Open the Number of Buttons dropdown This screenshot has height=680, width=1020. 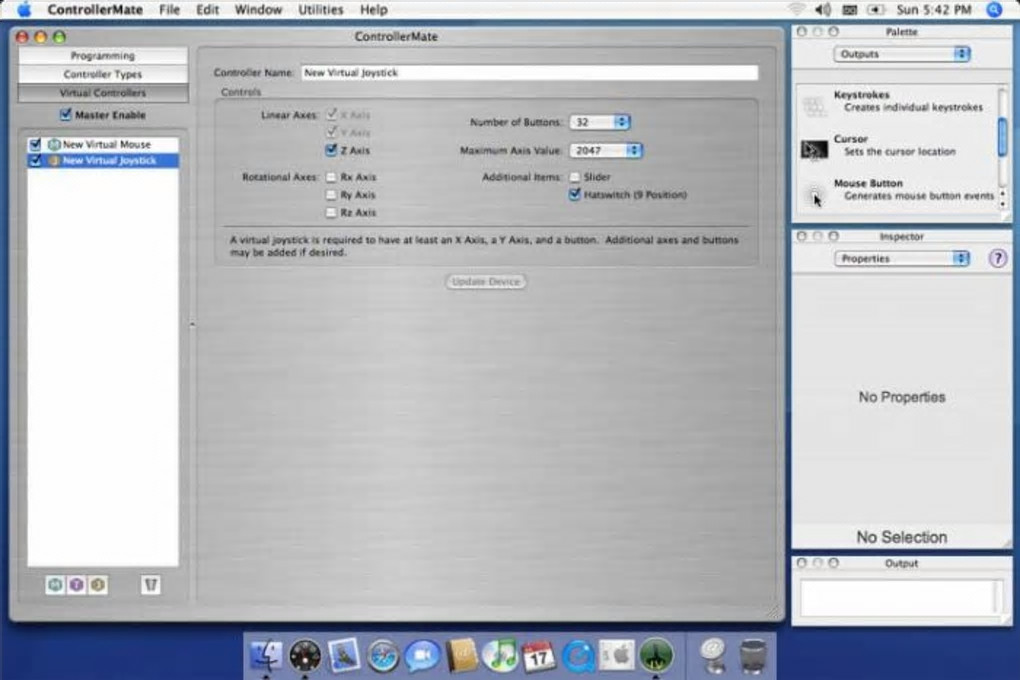pos(600,122)
